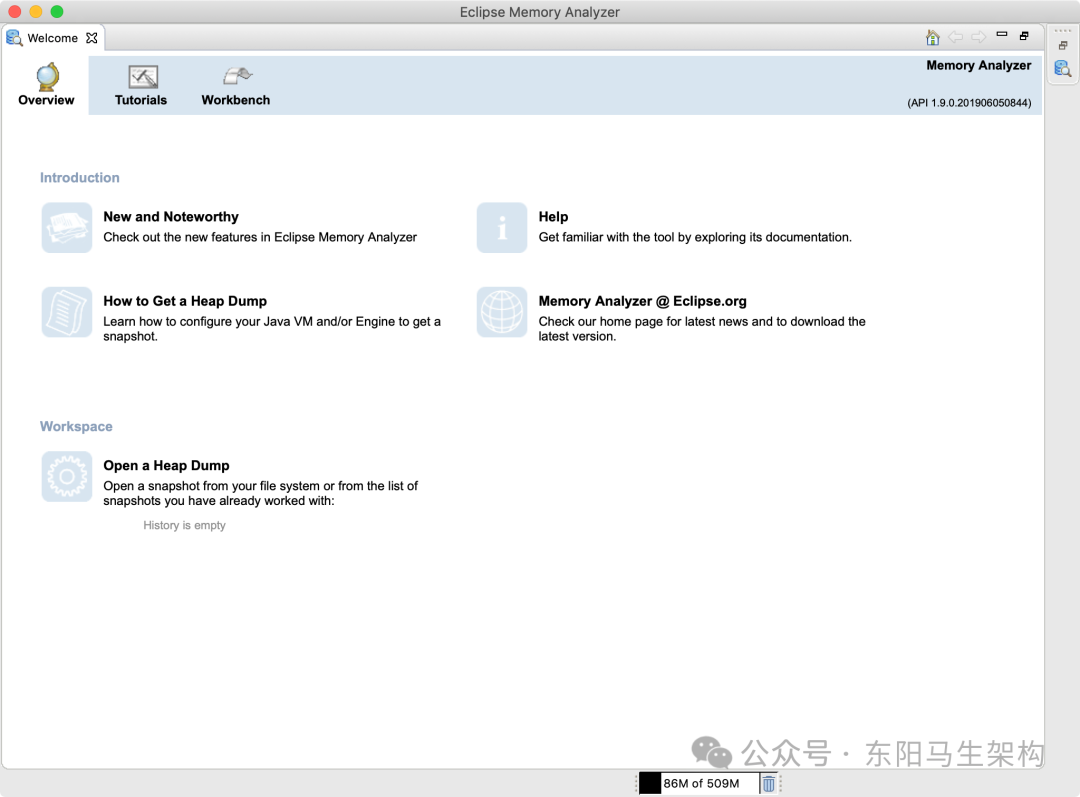The image size is (1080, 797).
Task: Open Memory Analyzer @ Eclipse.org link
Action: (x=642, y=301)
